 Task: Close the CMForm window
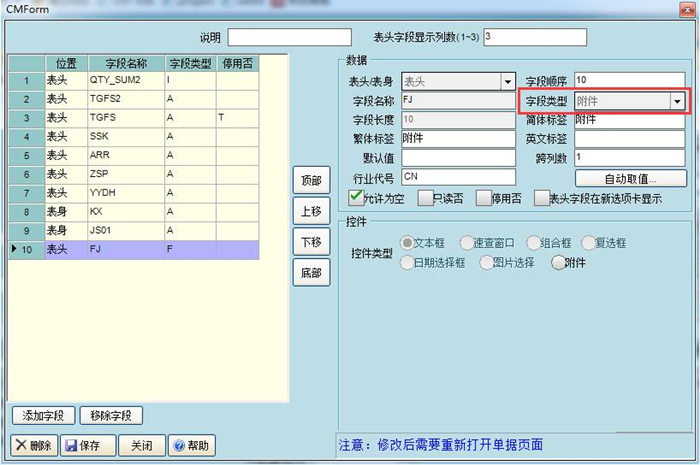pos(687,9)
